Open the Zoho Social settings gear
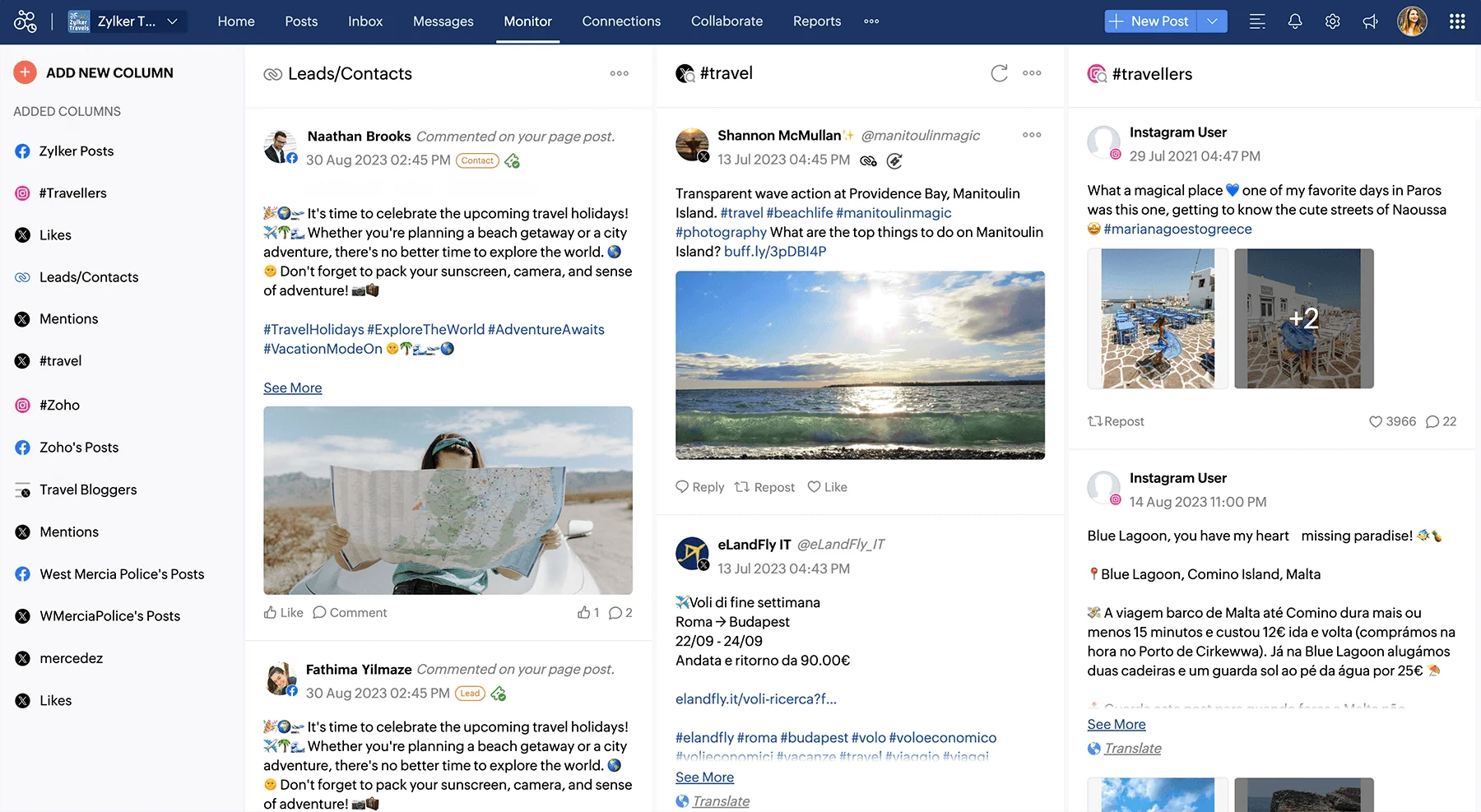Viewport: 1481px width, 812px height. [x=1332, y=21]
